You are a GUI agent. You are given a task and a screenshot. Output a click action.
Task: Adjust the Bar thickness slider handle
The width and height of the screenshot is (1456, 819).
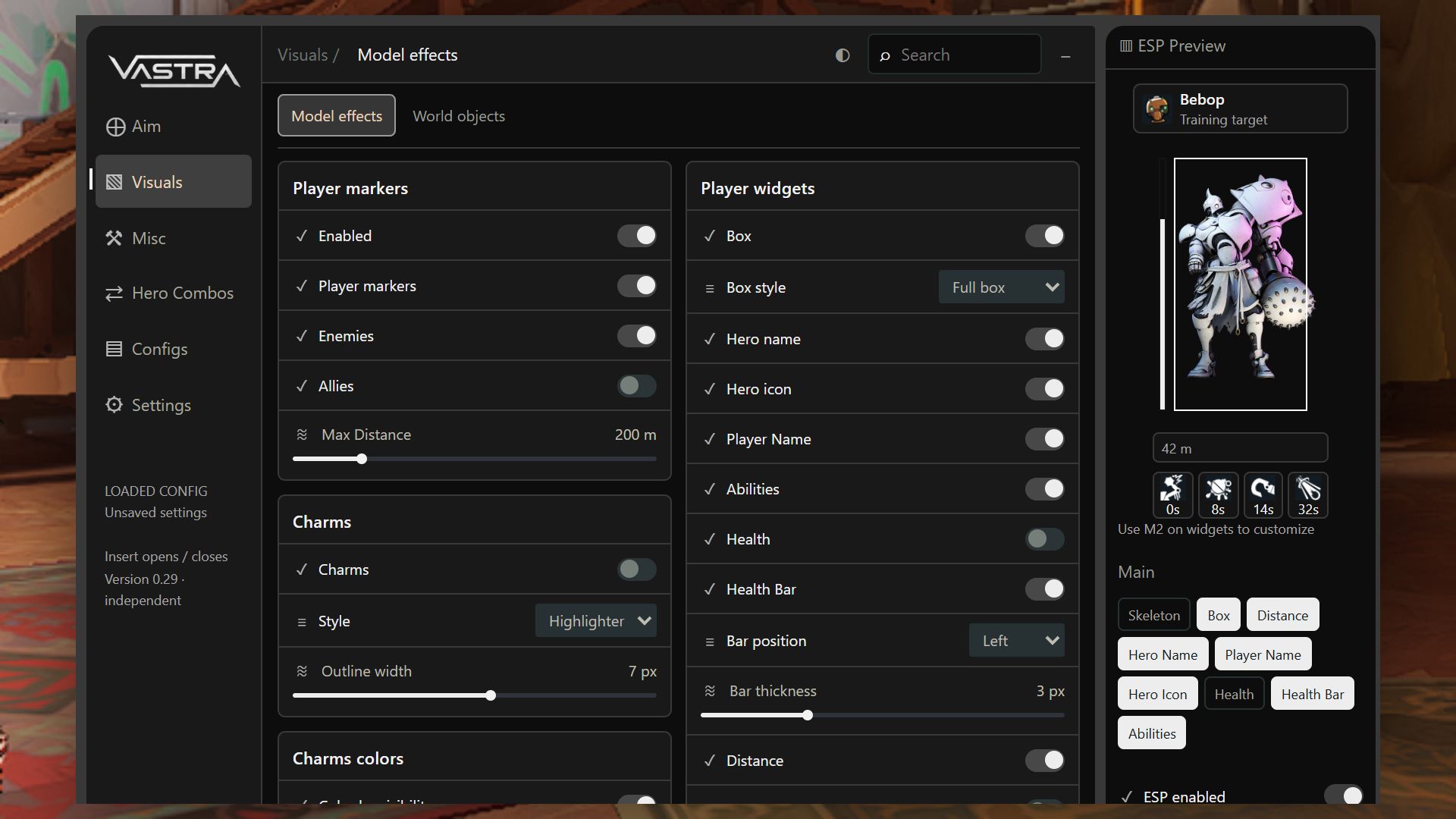[x=808, y=715]
